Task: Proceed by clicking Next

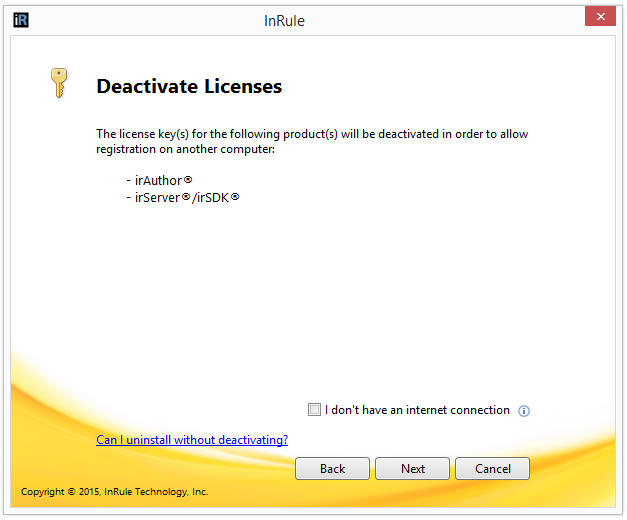Action: pos(413,468)
